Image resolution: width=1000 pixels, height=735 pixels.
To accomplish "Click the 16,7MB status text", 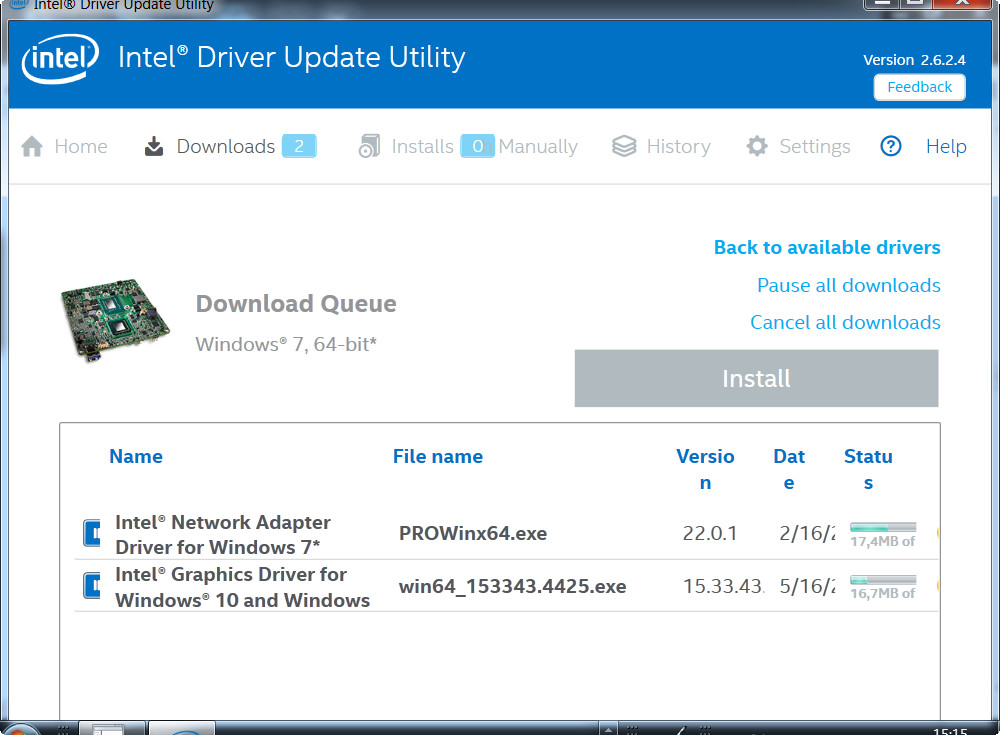I will pos(883,593).
